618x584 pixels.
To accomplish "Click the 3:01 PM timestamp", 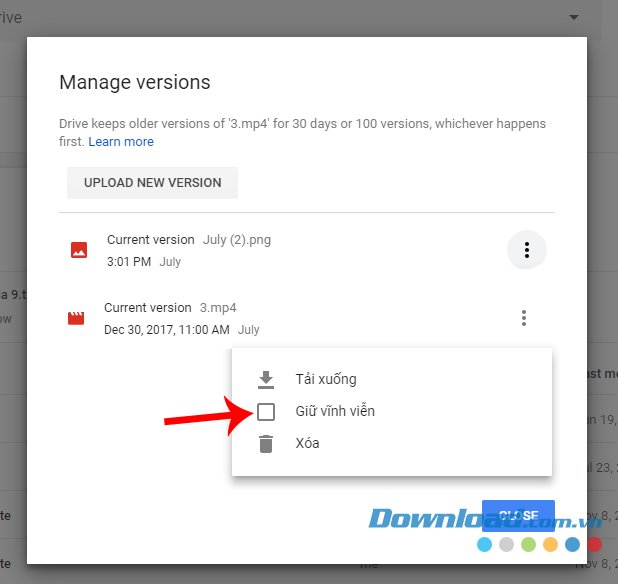I will [x=129, y=262].
